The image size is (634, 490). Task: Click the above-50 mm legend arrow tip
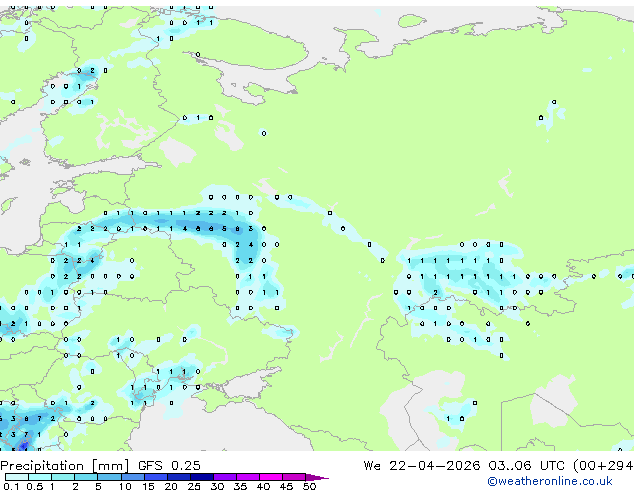pyautogui.click(x=317, y=477)
